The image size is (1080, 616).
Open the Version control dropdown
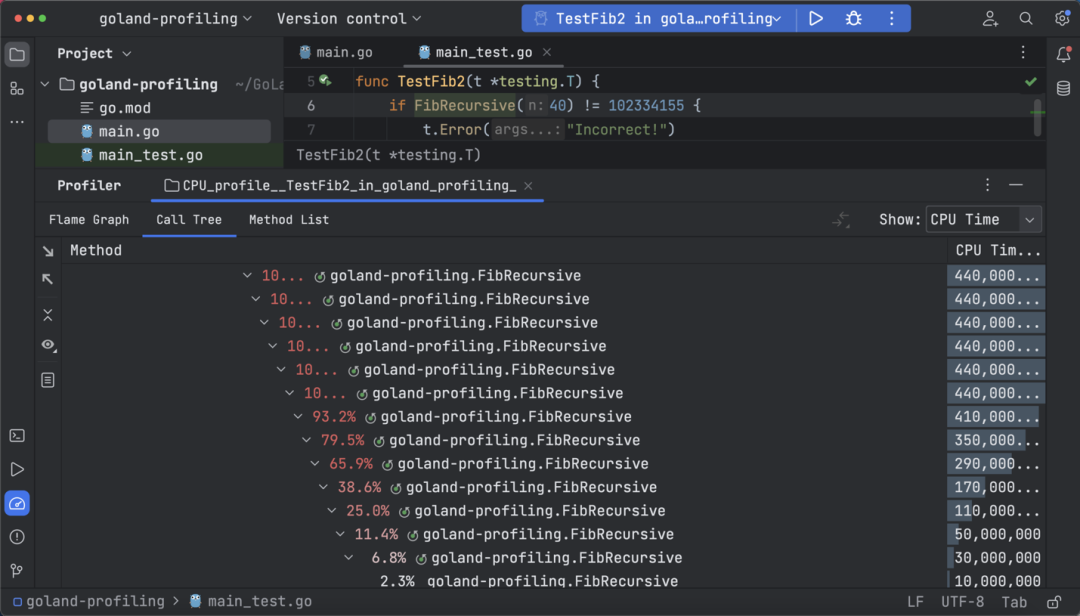(349, 19)
